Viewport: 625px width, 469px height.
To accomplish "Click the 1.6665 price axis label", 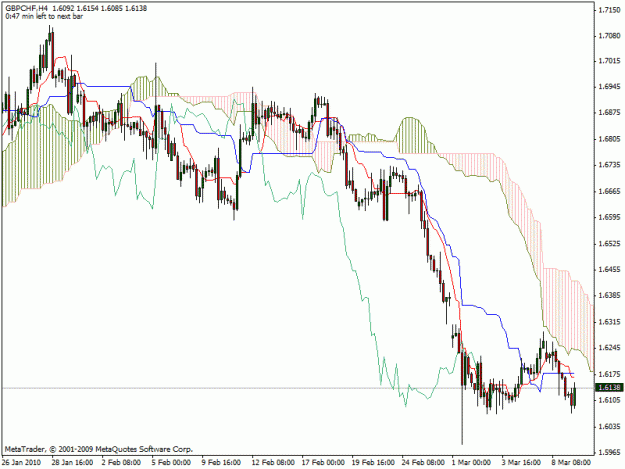I will point(609,191).
